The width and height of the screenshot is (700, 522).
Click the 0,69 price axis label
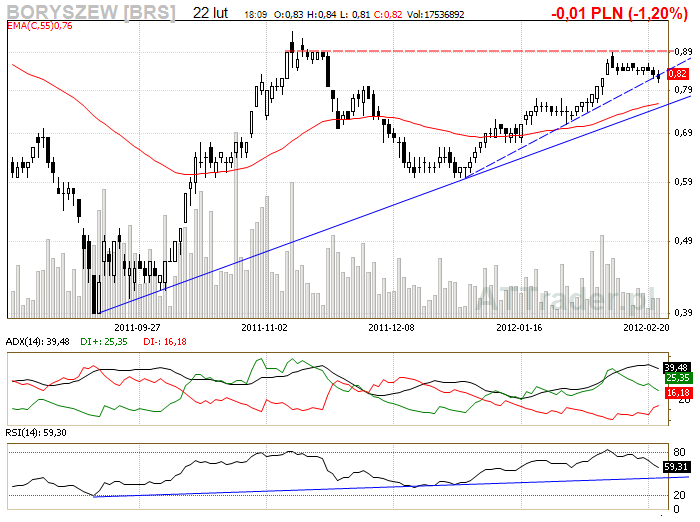click(x=683, y=133)
